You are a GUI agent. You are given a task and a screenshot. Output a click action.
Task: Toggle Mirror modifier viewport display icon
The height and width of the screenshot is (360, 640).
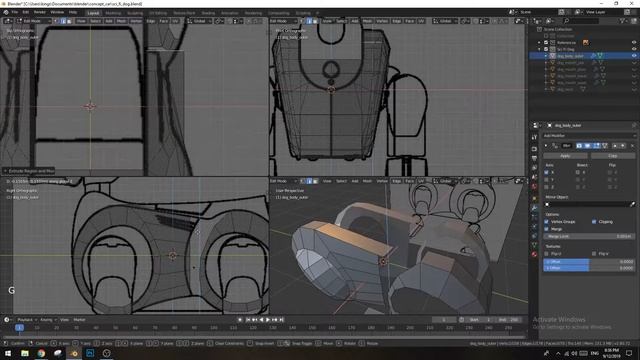tap(587, 146)
